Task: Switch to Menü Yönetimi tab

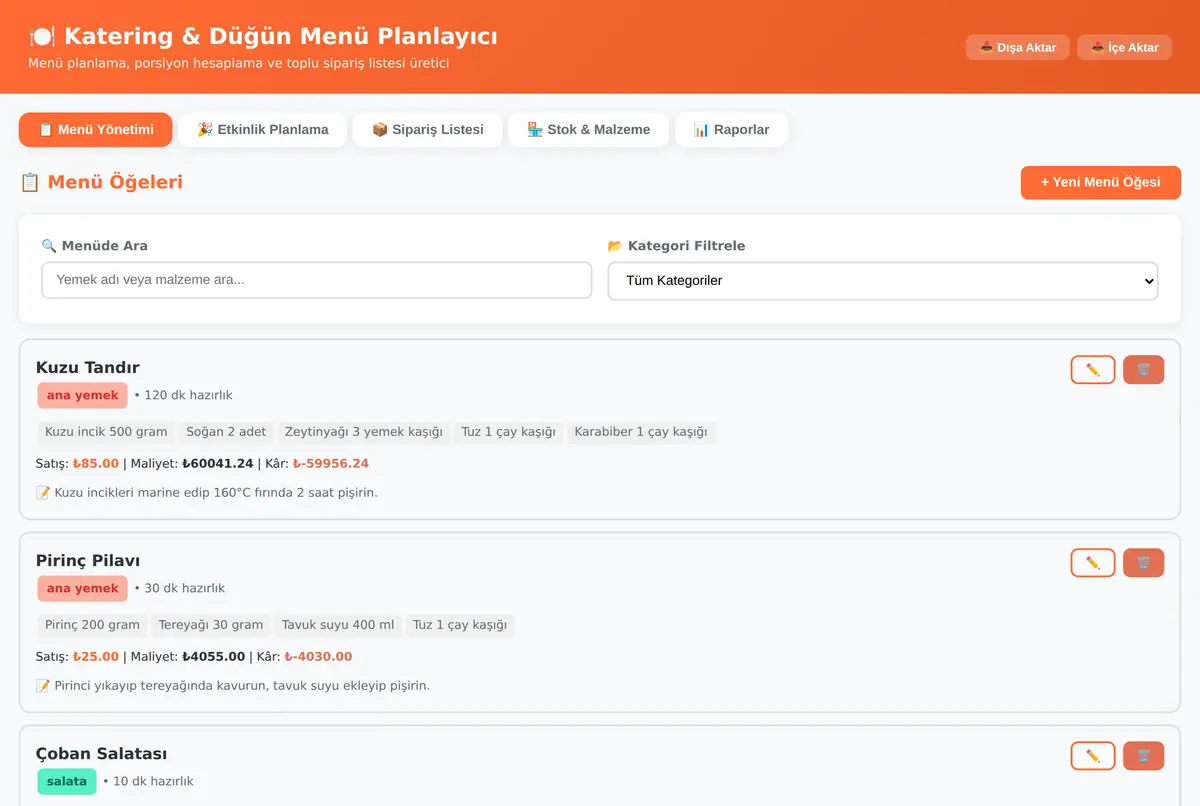Action: (96, 130)
